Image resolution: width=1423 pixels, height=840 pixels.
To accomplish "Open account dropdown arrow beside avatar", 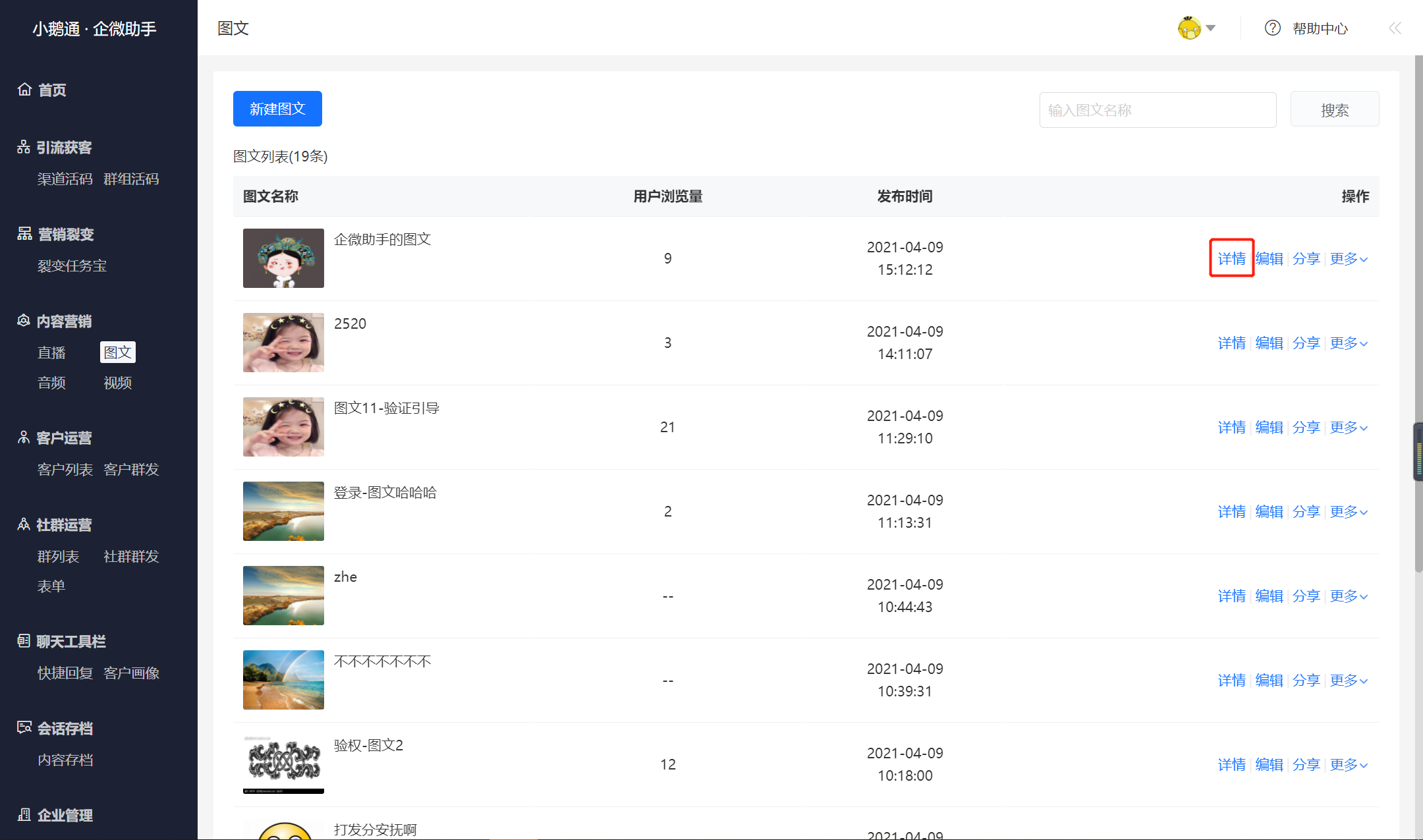I will [1211, 28].
